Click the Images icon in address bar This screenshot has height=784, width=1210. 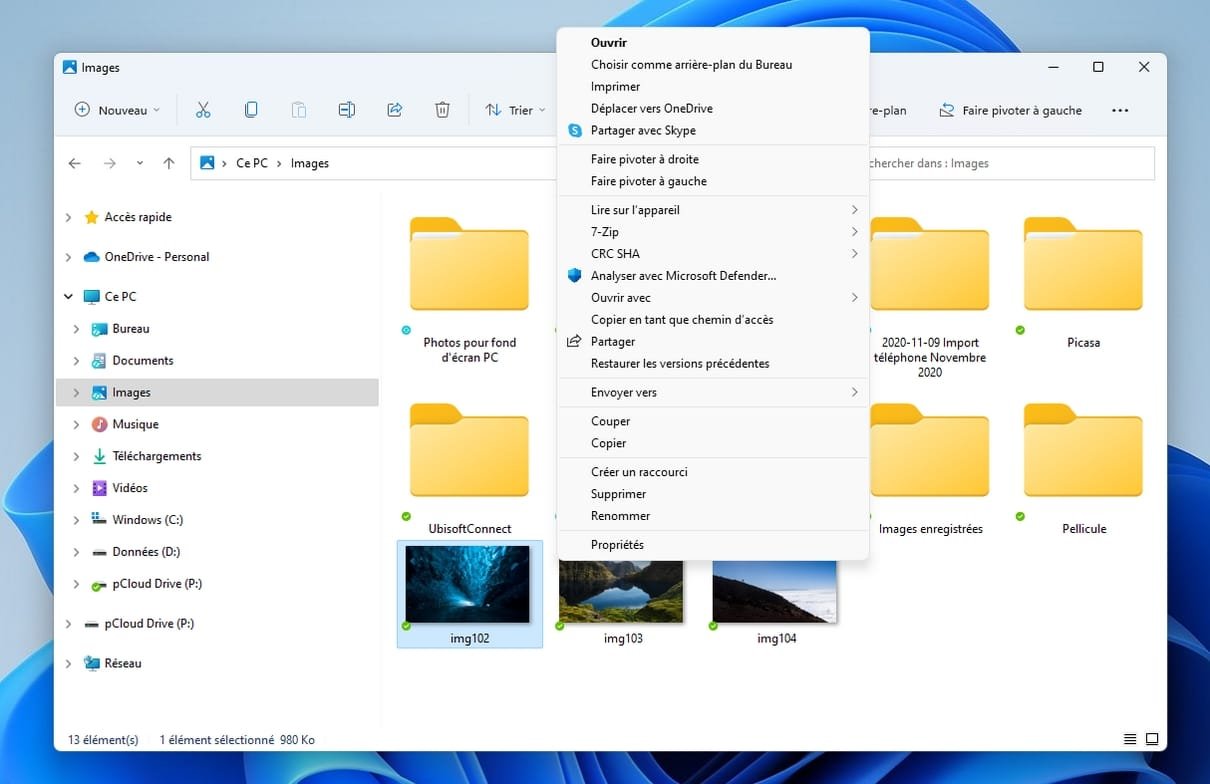pos(207,163)
